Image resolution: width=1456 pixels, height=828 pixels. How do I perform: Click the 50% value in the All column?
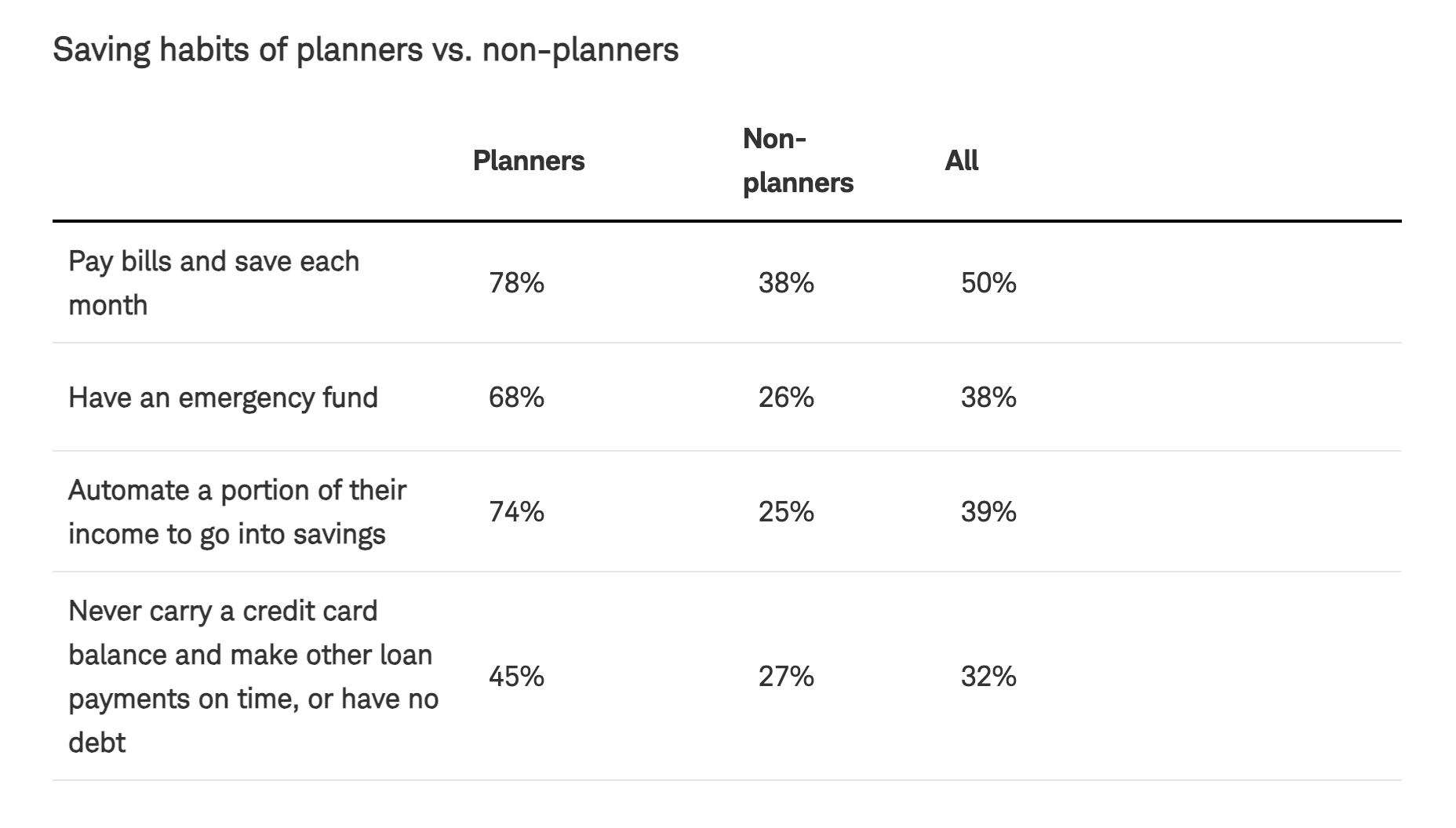click(988, 283)
